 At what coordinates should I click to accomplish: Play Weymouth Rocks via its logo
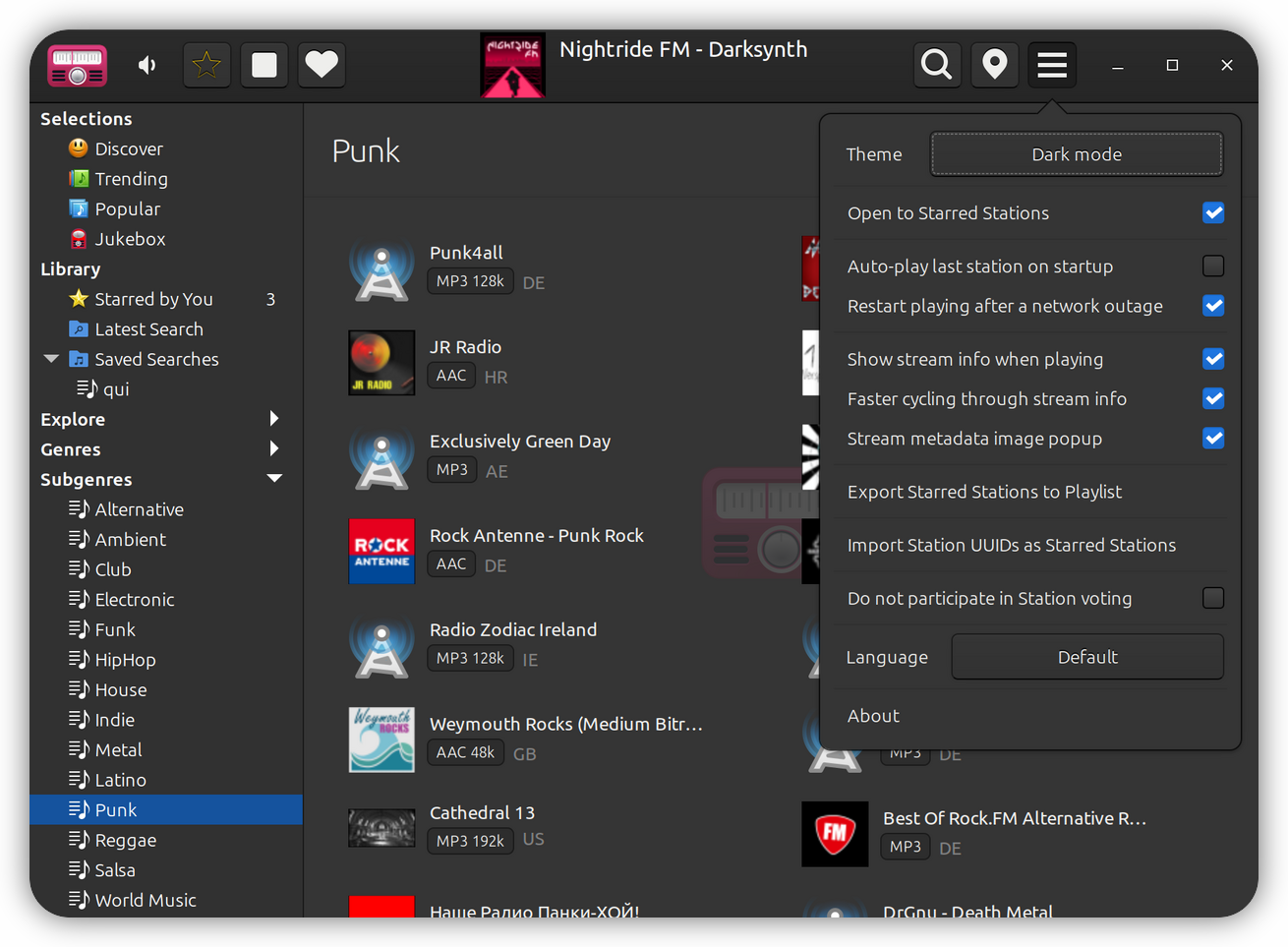(x=381, y=740)
